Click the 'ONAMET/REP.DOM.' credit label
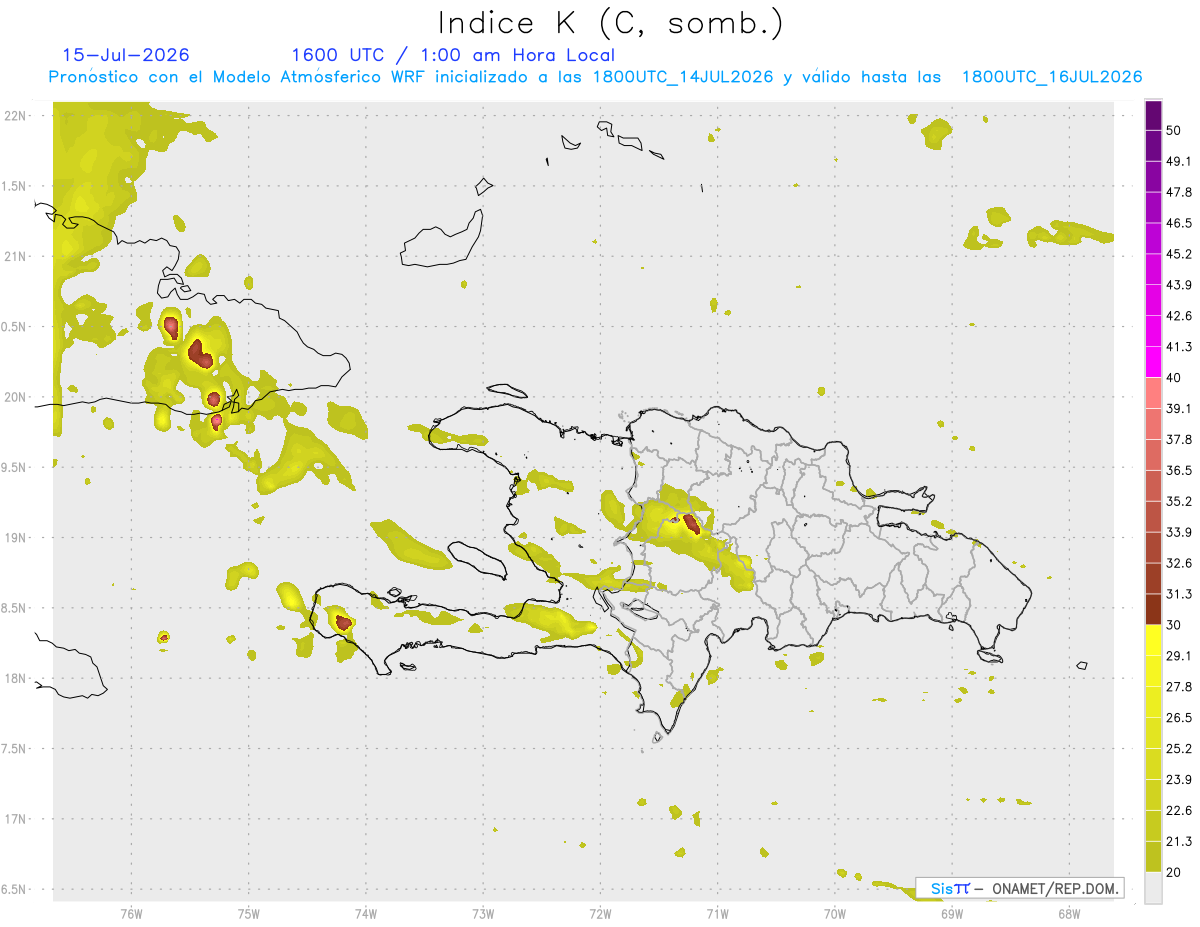 pos(1053,888)
